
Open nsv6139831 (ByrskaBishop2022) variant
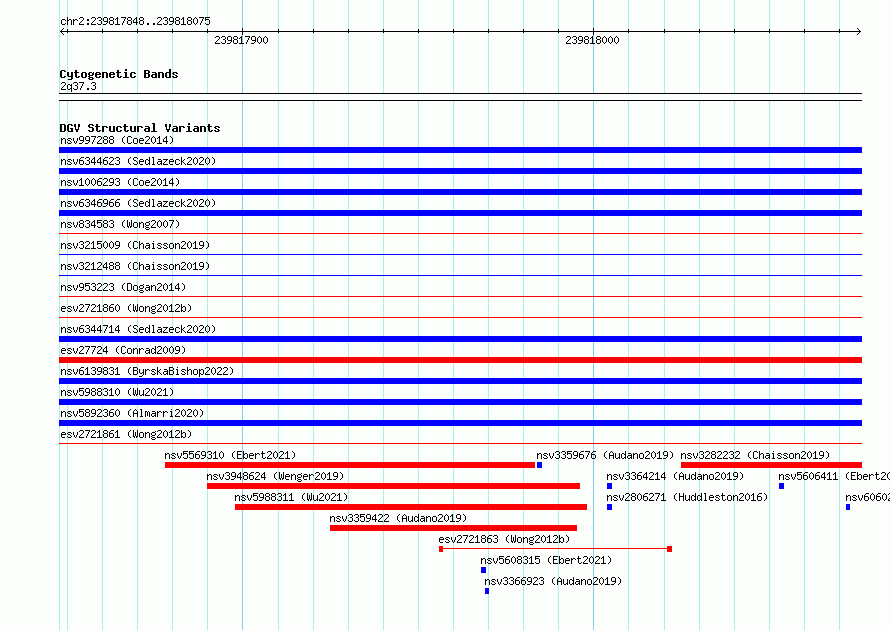[x=147, y=371]
